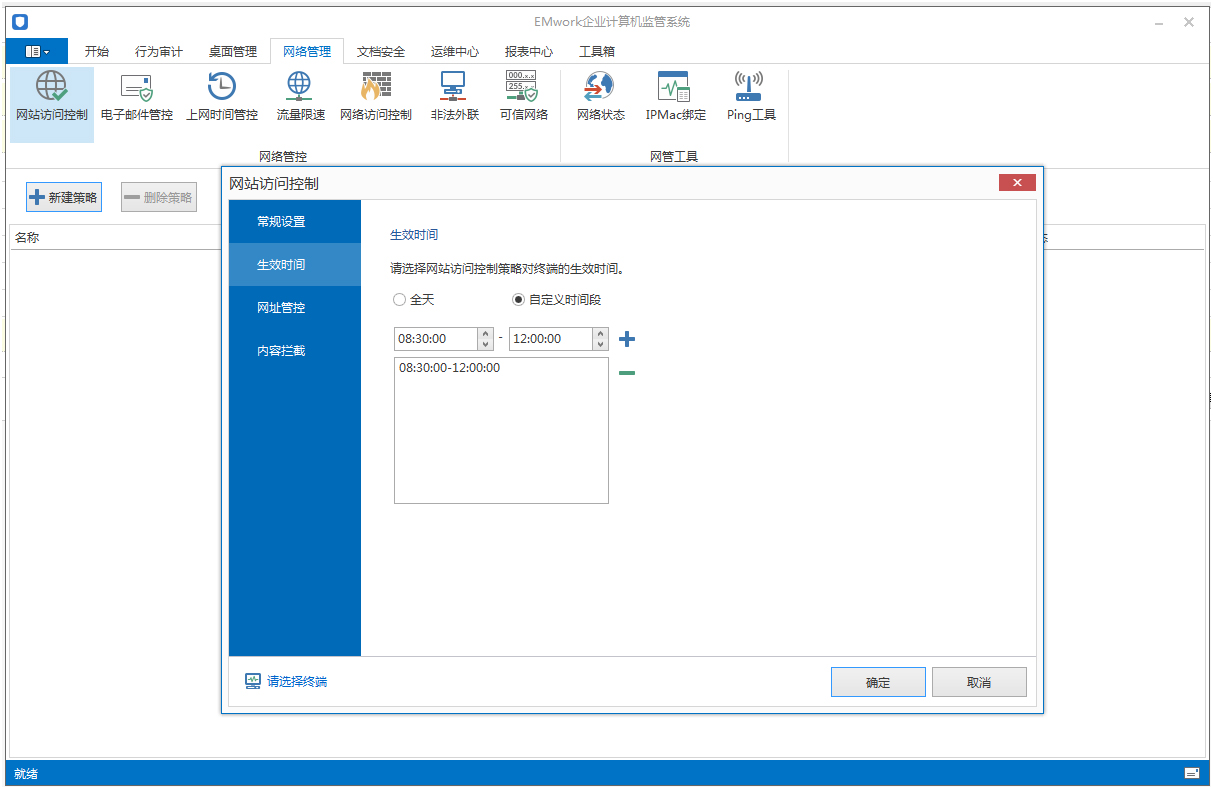Select the 08:30:00-12:00:00 list entry
The height and width of the screenshot is (789, 1213).
[449, 368]
